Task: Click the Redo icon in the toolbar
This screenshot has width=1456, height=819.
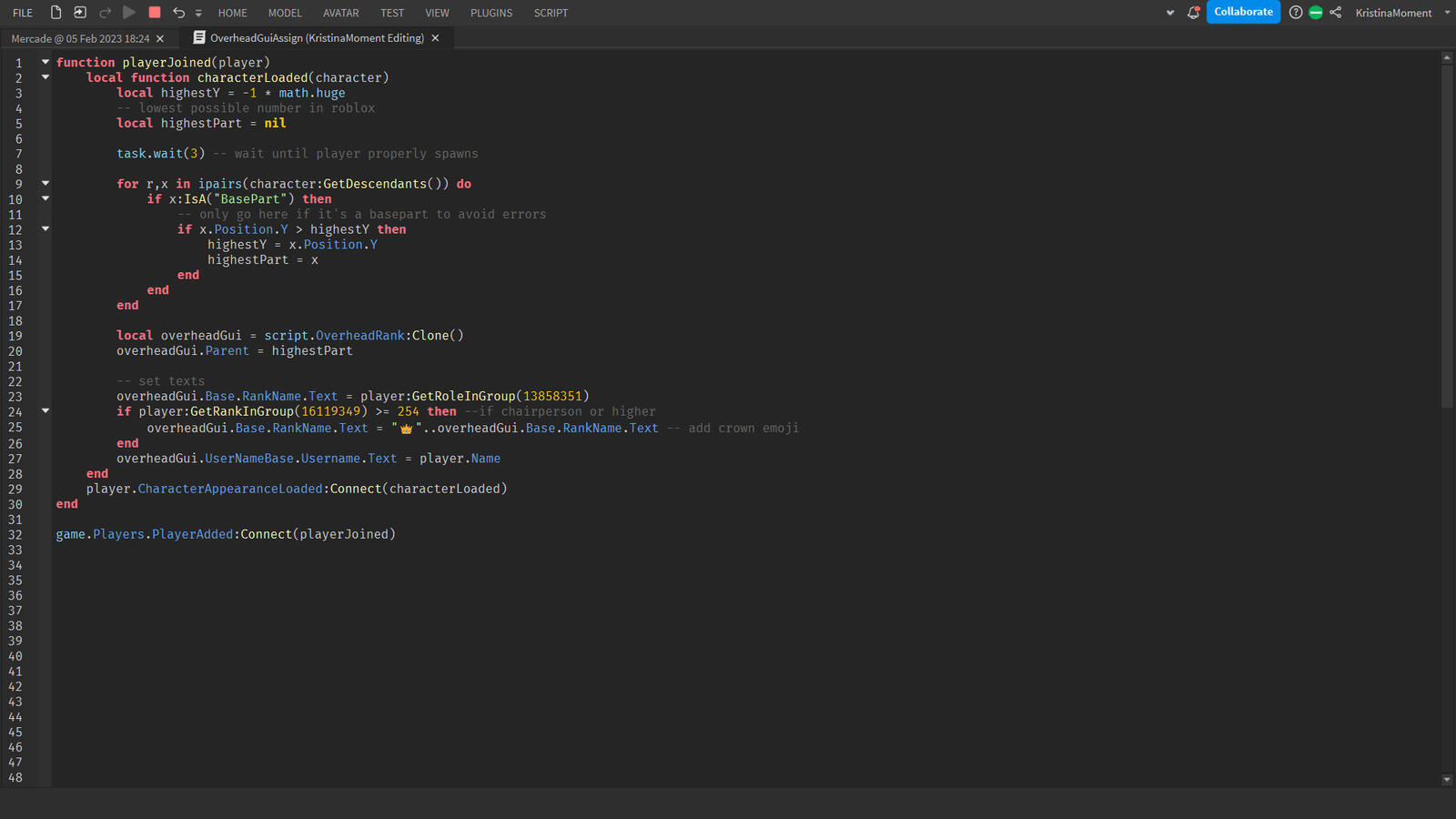Action: coord(104,12)
